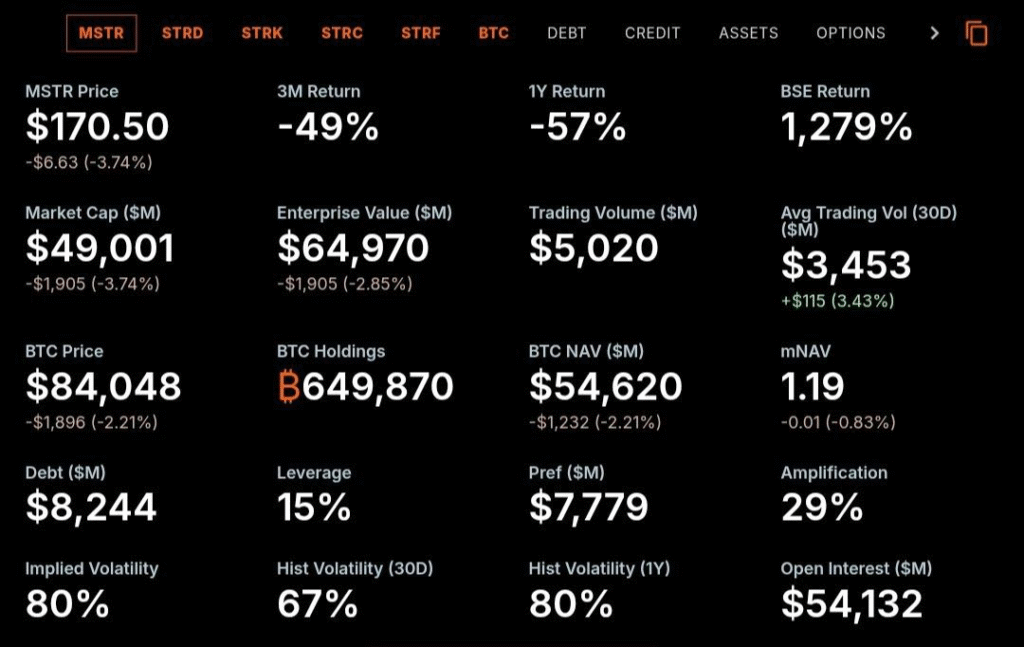Select the BTC tab
This screenshot has height=647, width=1024.
pos(493,33)
